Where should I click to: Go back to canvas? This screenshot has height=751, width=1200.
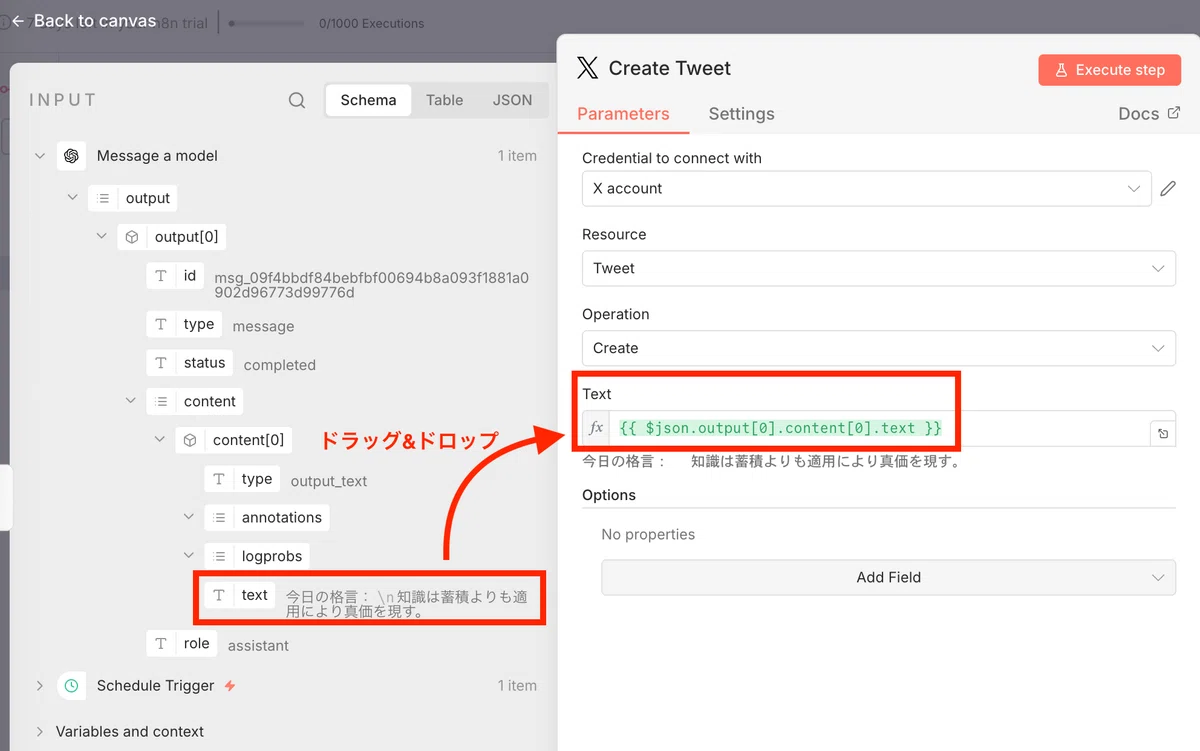point(84,20)
